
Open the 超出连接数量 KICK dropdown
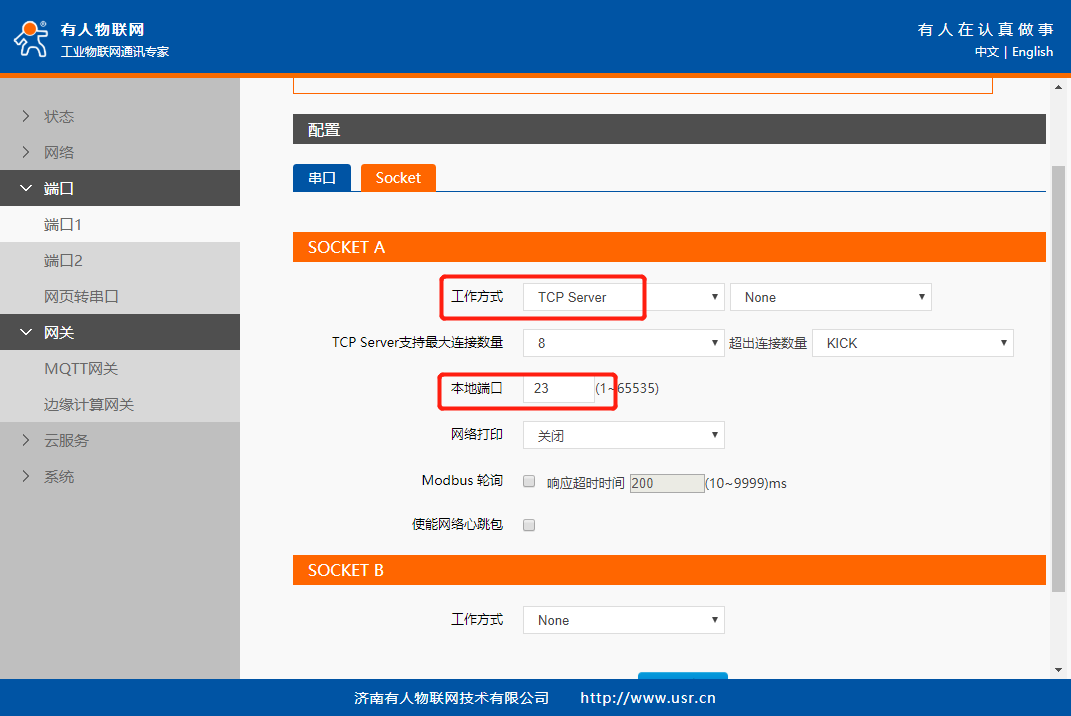click(x=912, y=343)
